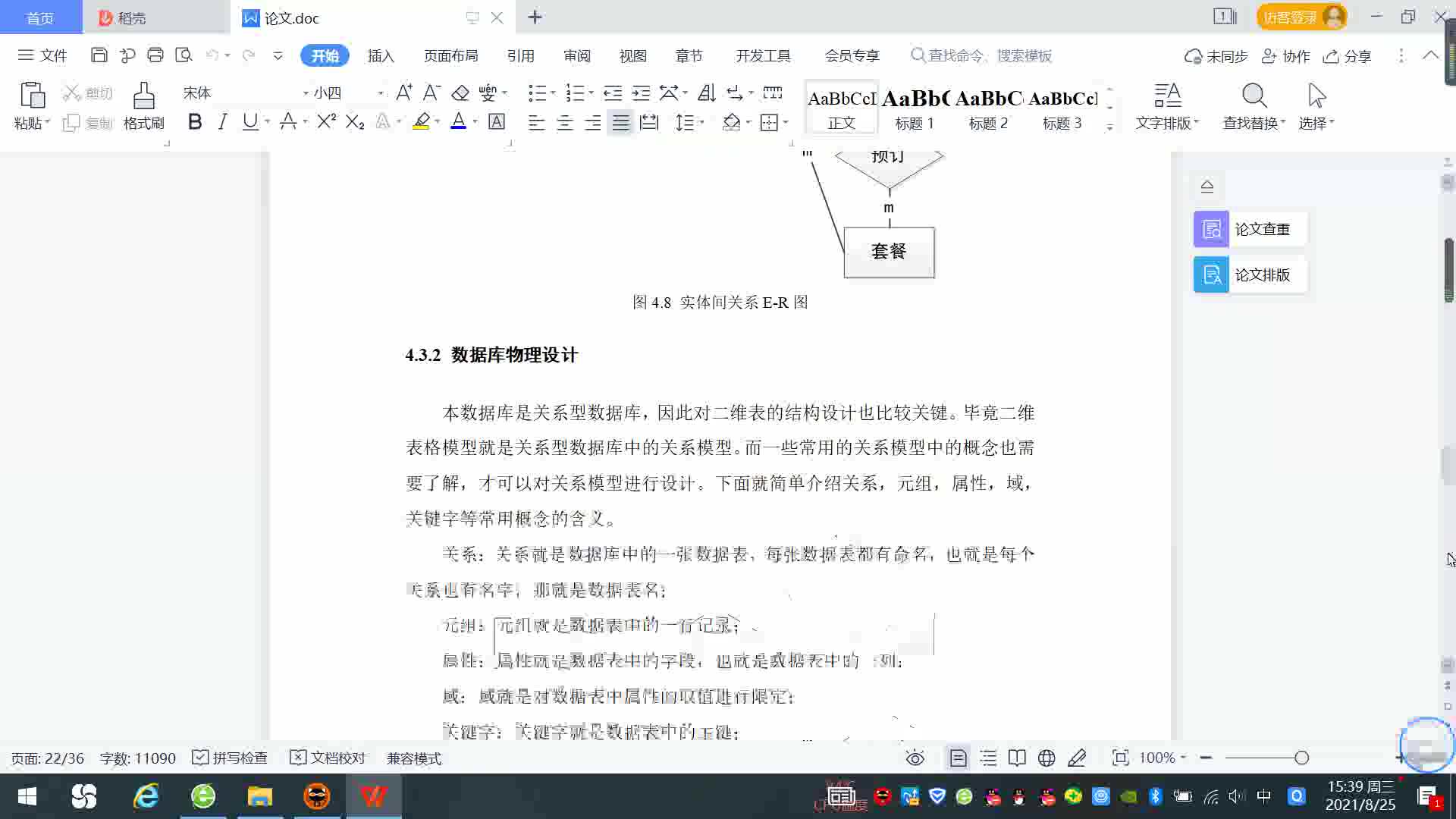Click the italic formatting icon
Viewport: 1456px width, 819px height.
[222, 122]
